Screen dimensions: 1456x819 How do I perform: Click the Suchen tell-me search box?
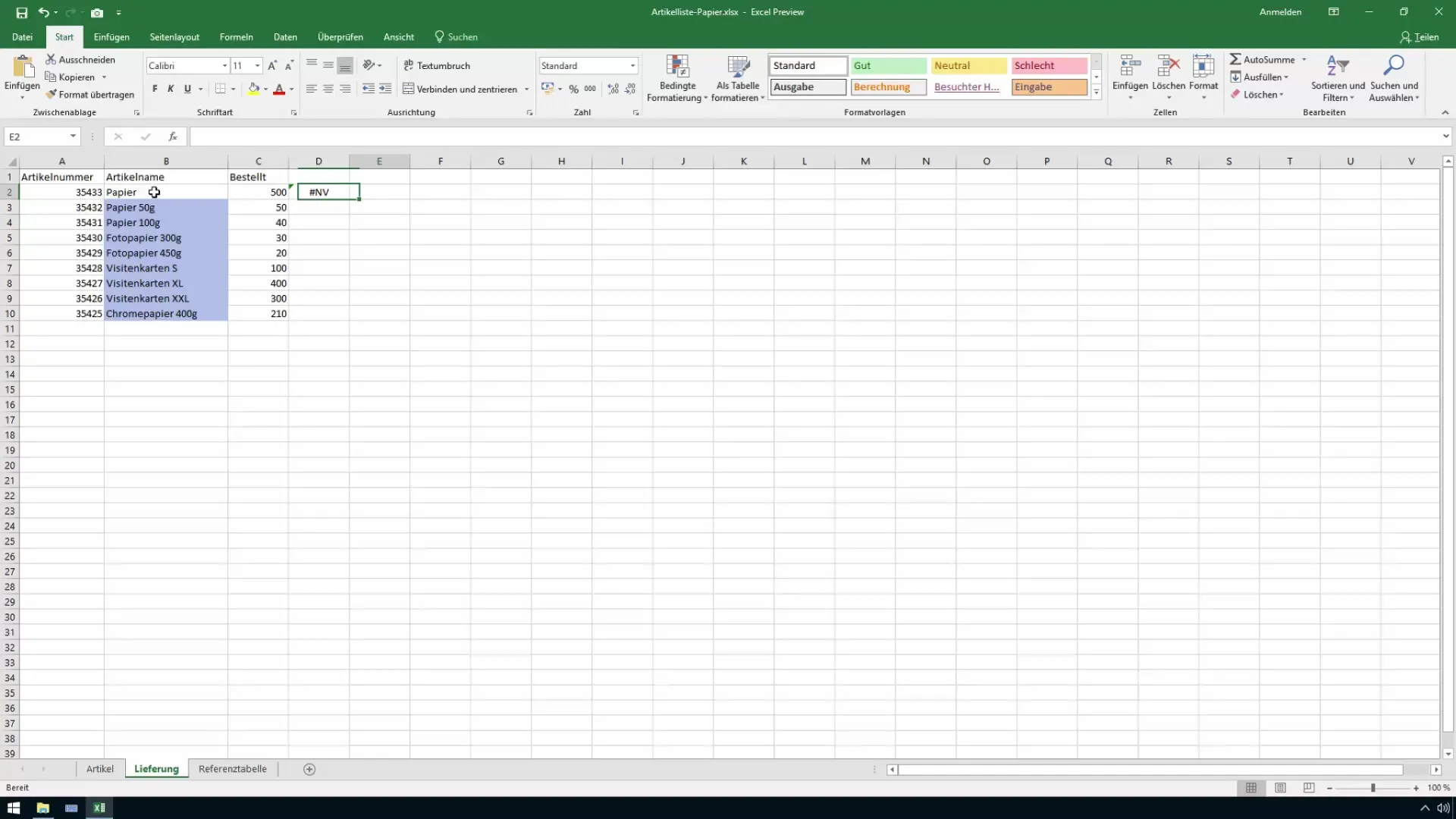point(456,36)
